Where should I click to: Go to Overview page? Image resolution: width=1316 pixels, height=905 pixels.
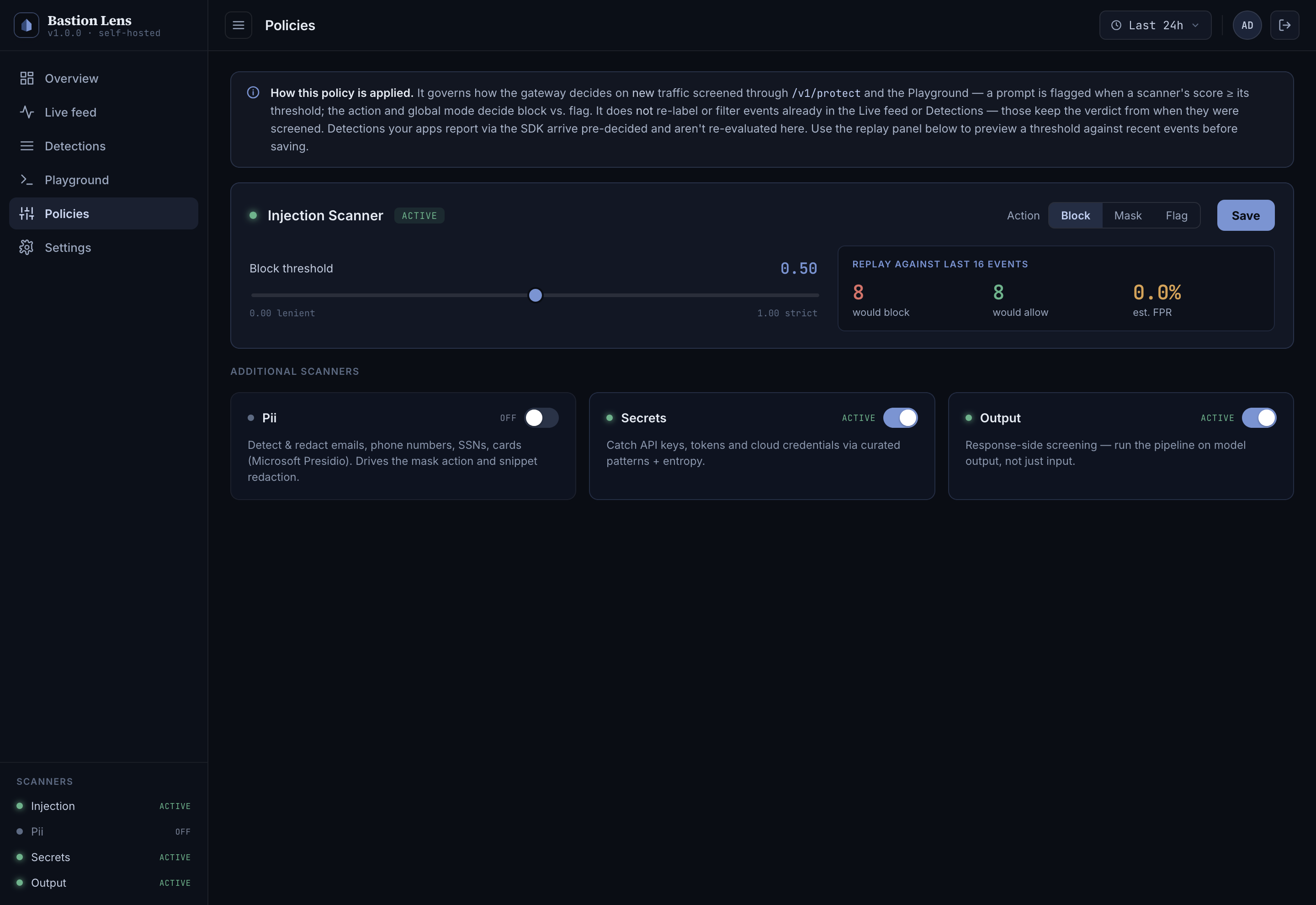click(104, 78)
